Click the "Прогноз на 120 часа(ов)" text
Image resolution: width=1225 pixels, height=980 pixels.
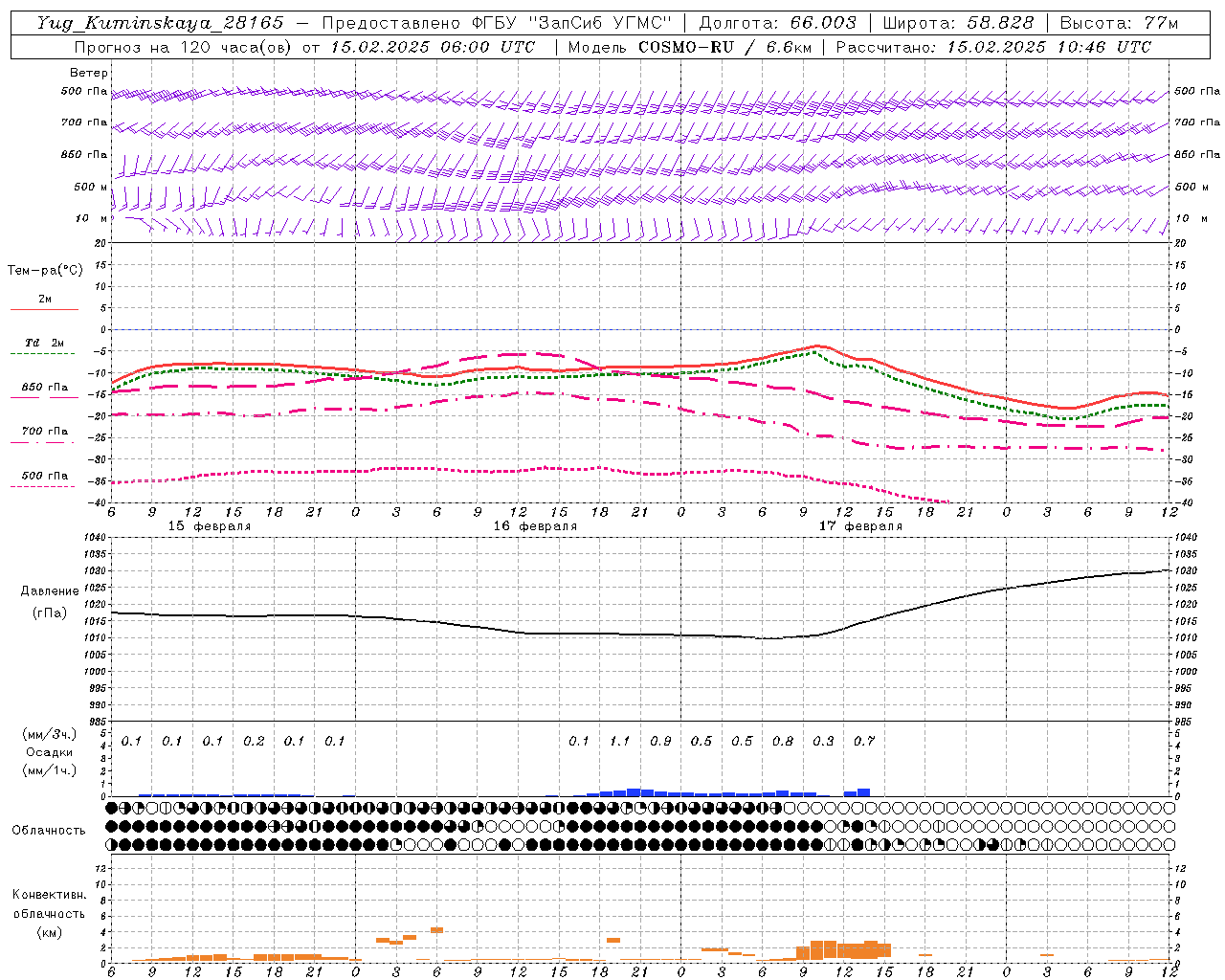pos(183,47)
